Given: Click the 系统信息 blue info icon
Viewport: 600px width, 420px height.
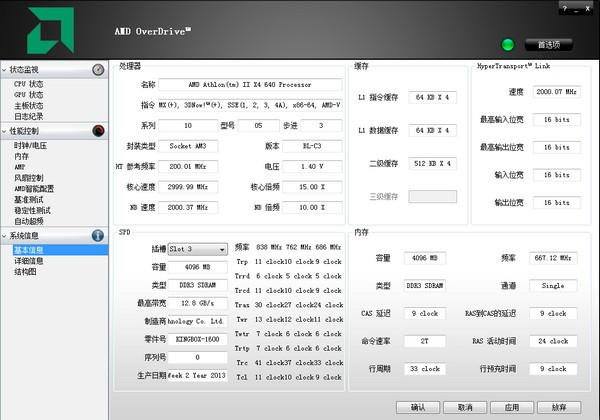Looking at the screenshot, I should [x=98, y=236].
